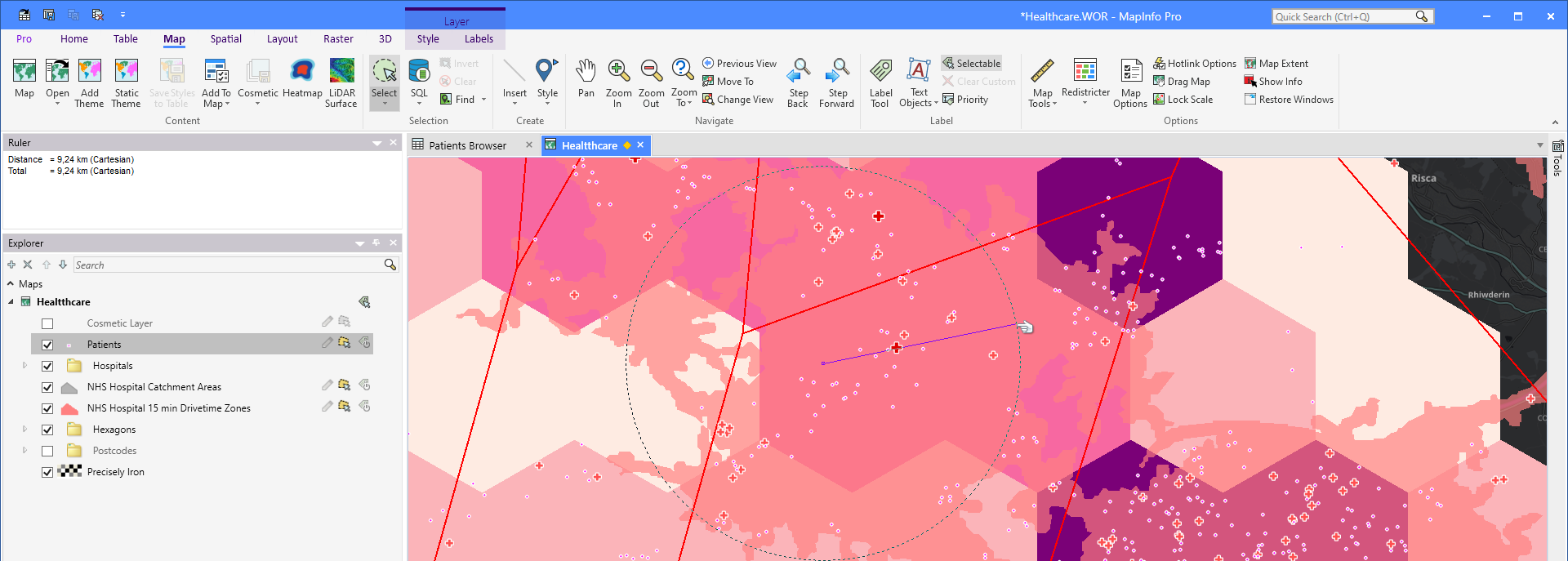
Task: Expand the Hospitals folder
Action: click(24, 366)
